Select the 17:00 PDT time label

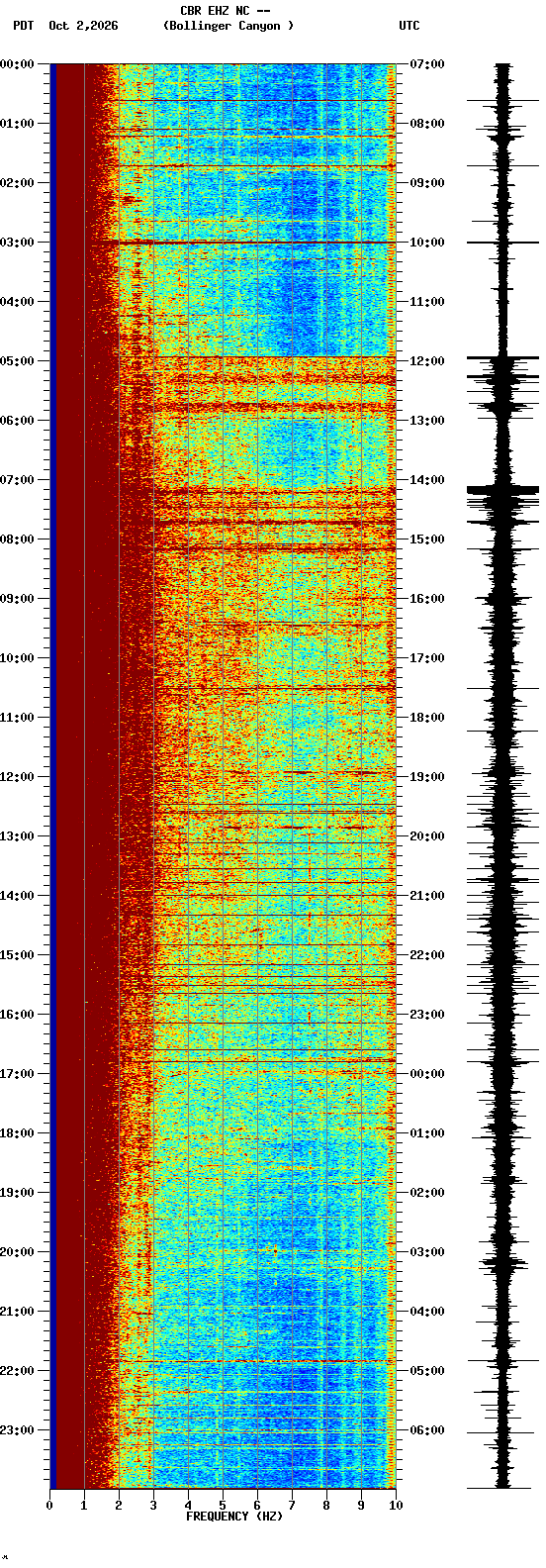17,1074
